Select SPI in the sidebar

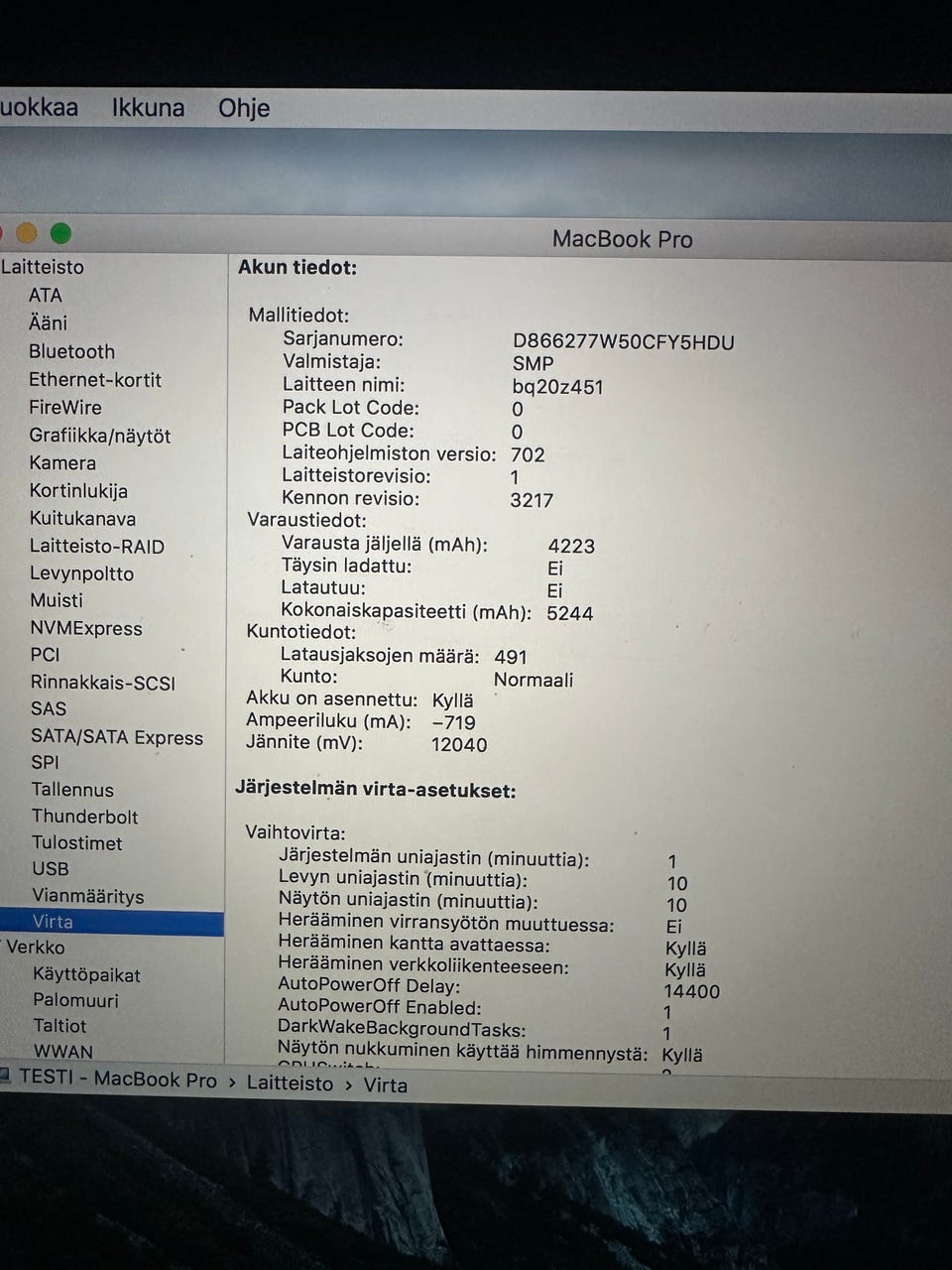coord(45,762)
